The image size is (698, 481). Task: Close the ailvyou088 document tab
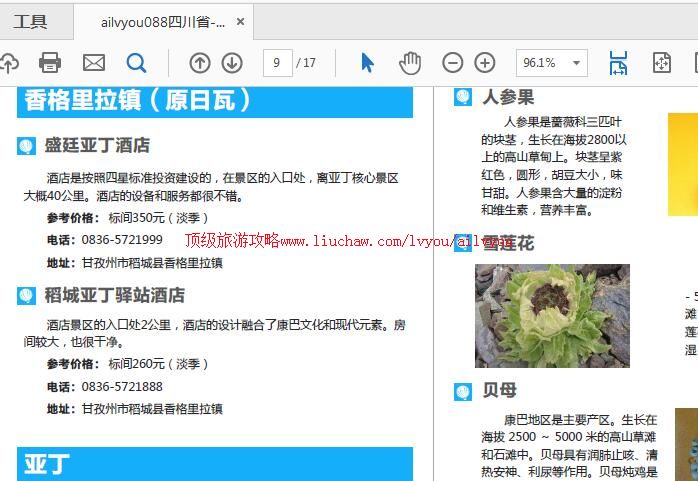pyautogui.click(x=240, y=22)
